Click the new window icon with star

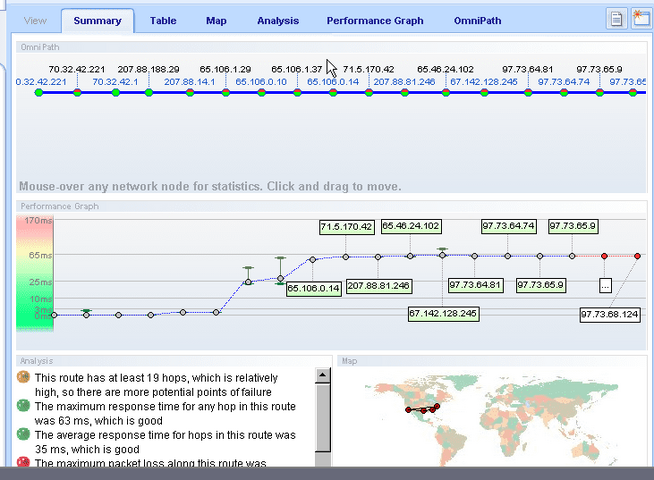pos(641,19)
